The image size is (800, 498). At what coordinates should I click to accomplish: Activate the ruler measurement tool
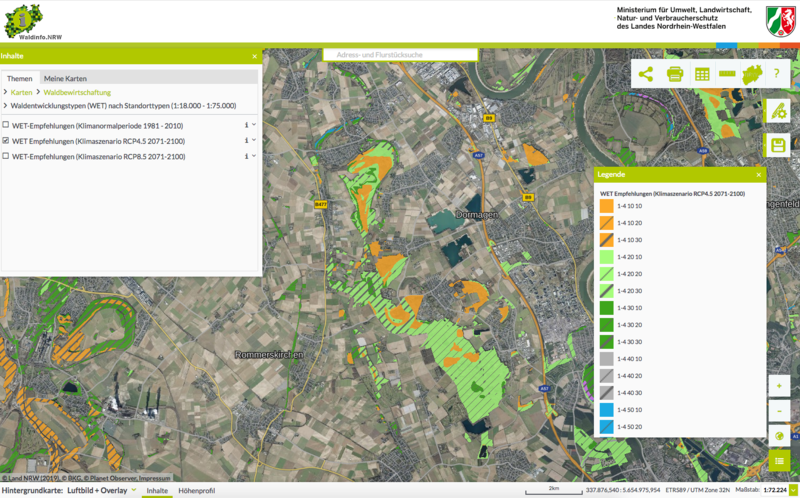point(728,74)
